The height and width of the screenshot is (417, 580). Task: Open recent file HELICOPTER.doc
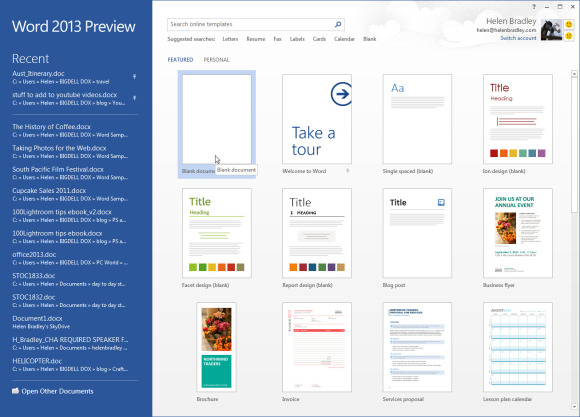(70, 364)
